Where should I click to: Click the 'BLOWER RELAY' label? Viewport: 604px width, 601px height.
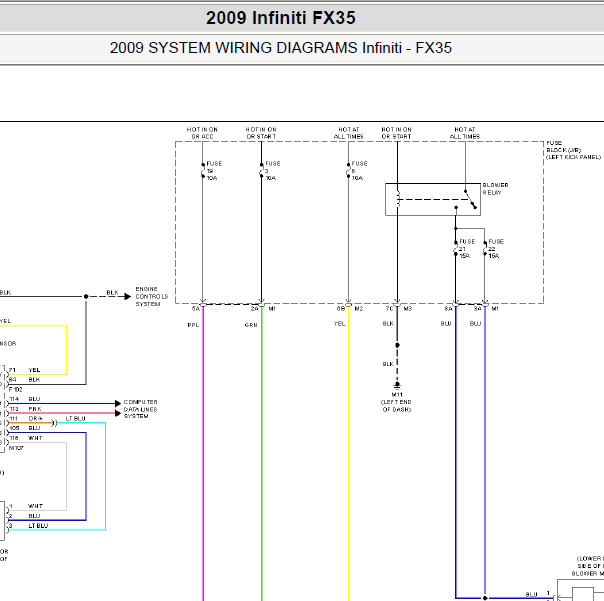[x=495, y=189]
